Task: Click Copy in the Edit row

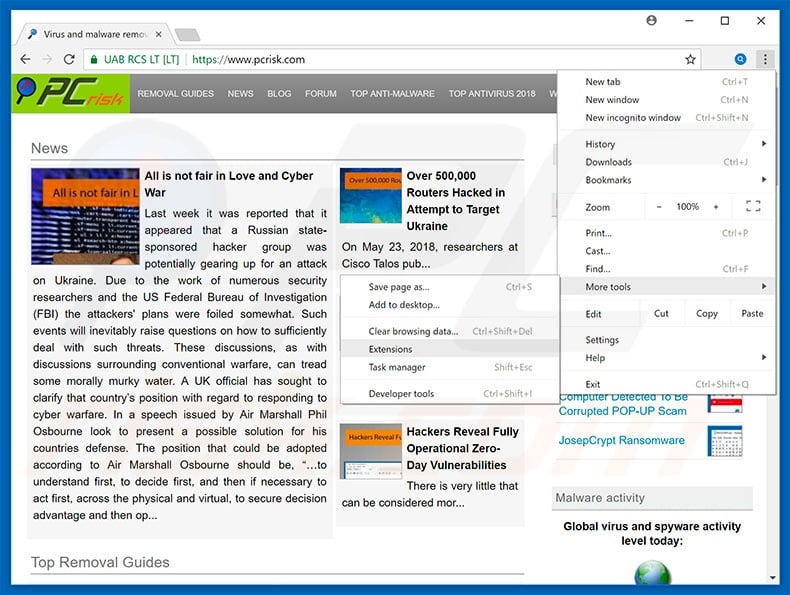Action: [x=706, y=313]
